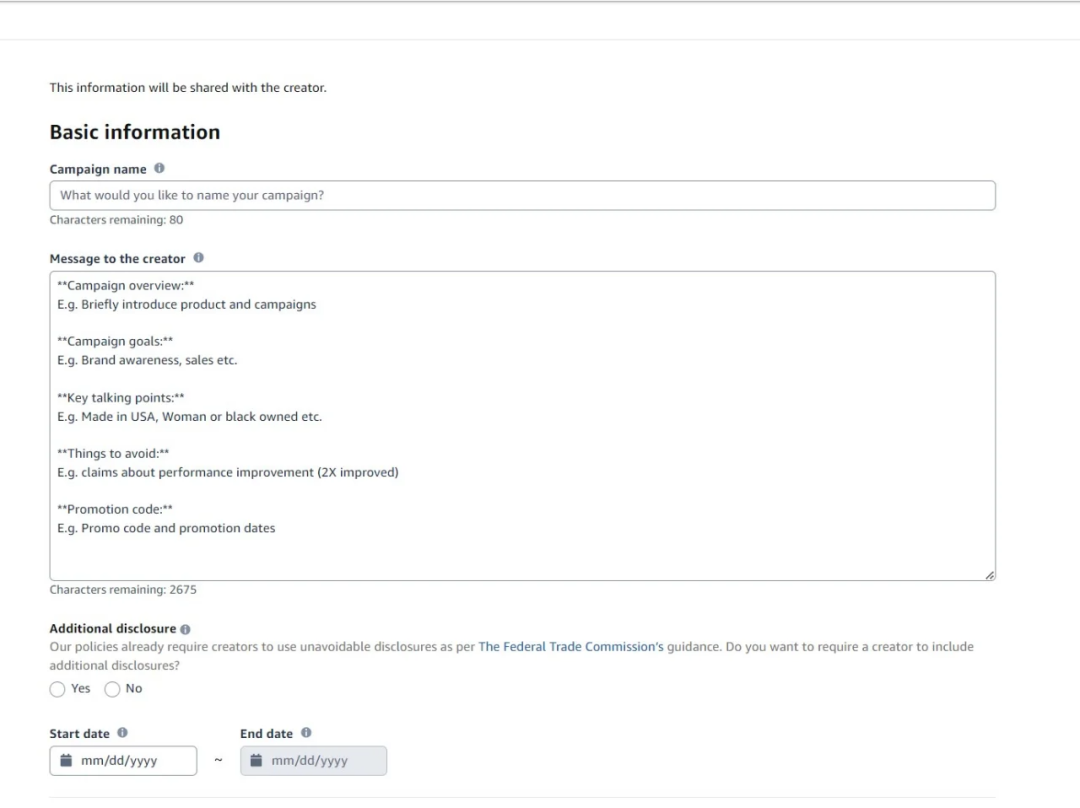Click the Promotion code line in message
The image size is (1080, 808).
[x=115, y=510]
